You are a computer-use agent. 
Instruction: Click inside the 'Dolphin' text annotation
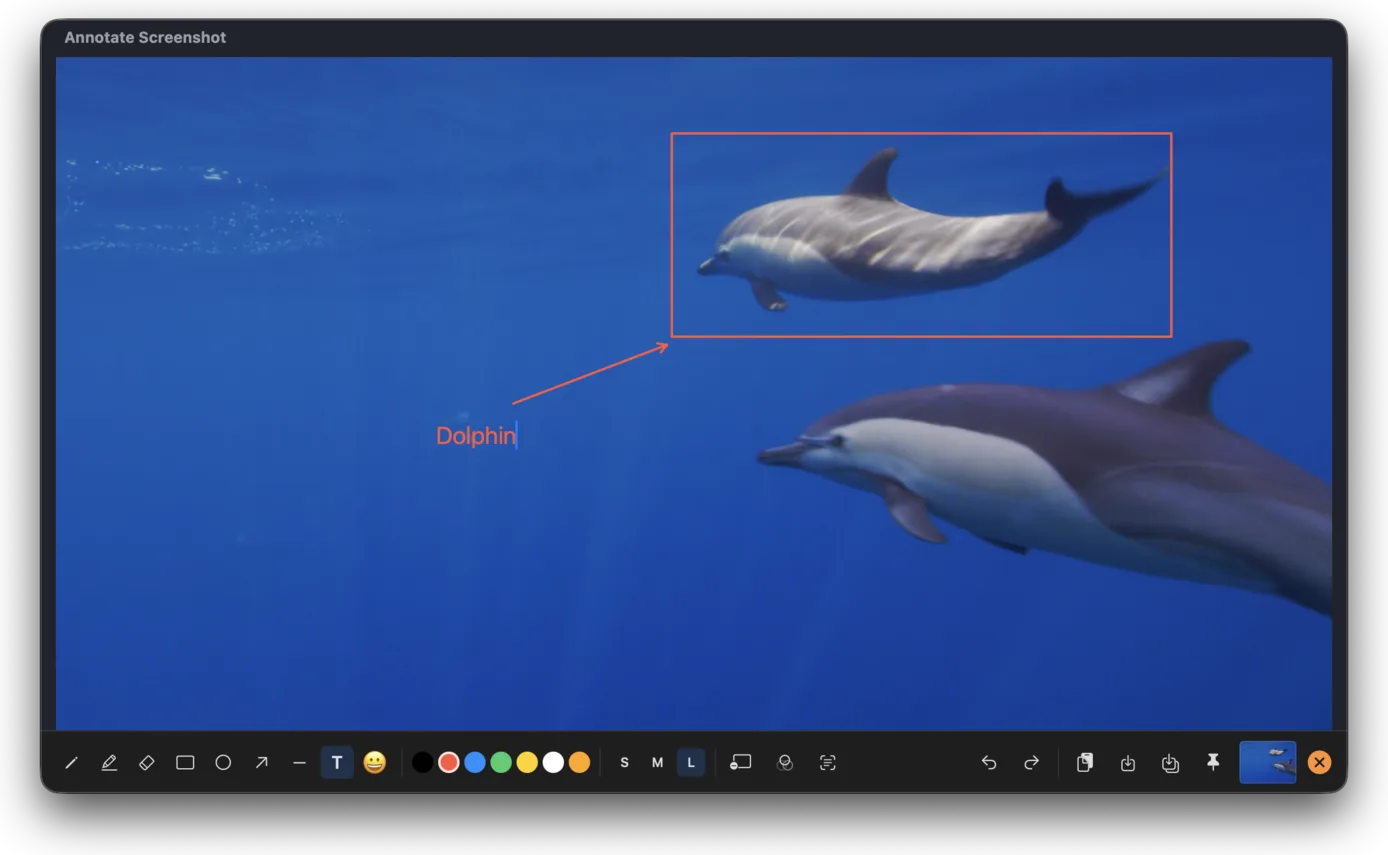pos(476,436)
